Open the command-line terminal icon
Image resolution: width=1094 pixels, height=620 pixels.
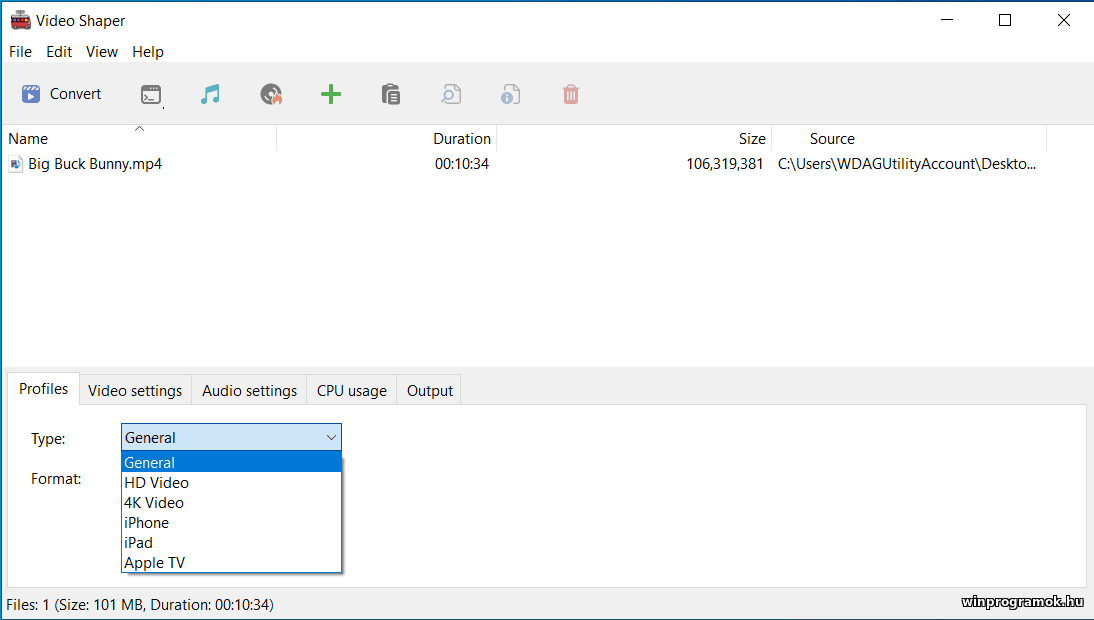151,95
